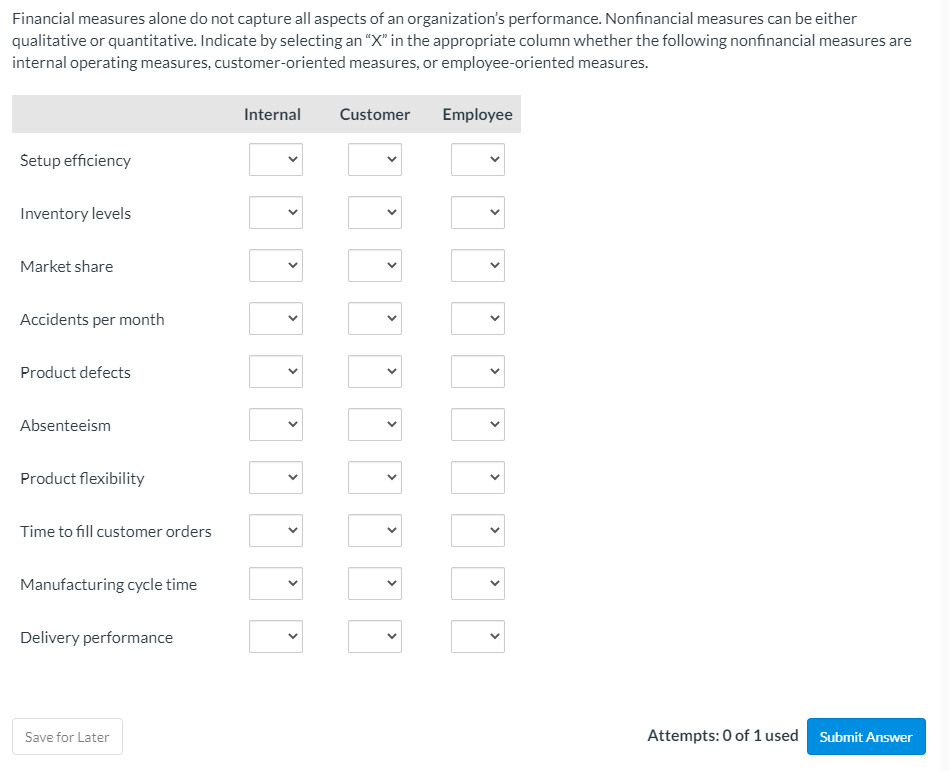The width and height of the screenshot is (949, 771).
Task: Open Customer dropdown for Delivery performance
Action: coord(375,636)
